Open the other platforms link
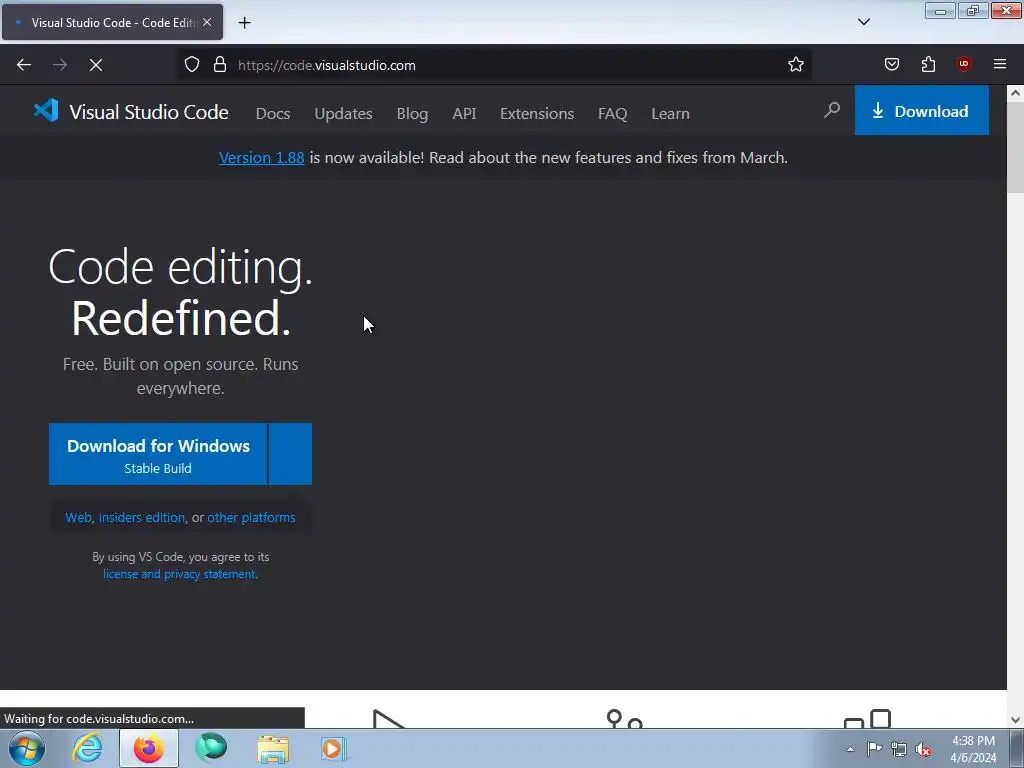1024x768 pixels. click(251, 517)
